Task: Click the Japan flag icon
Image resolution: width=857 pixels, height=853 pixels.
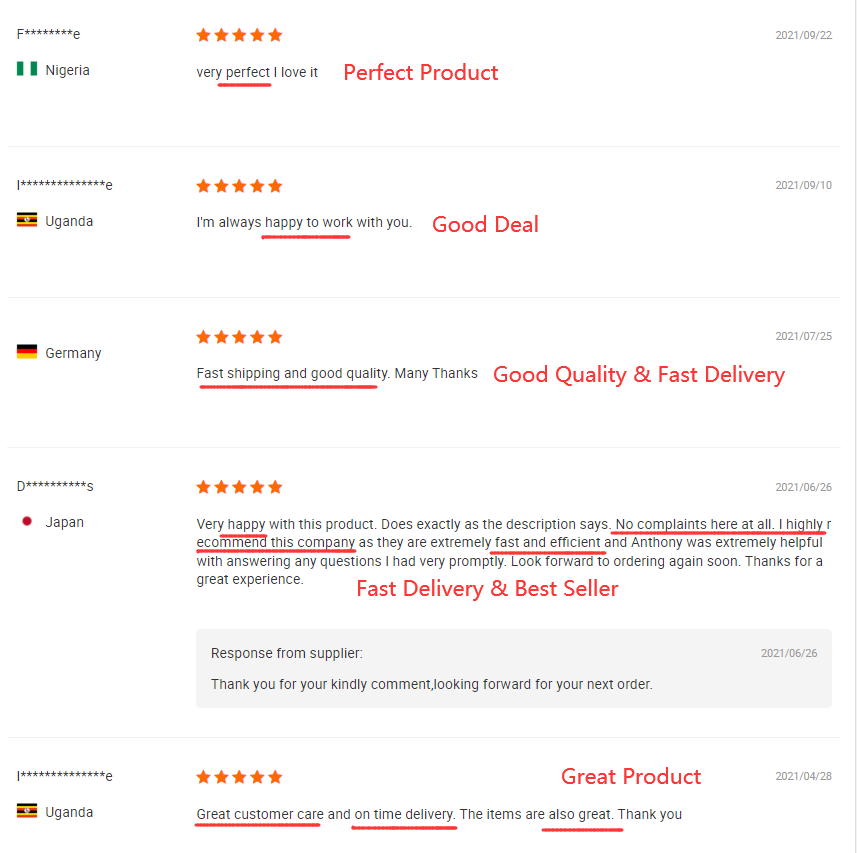Action: (27, 522)
